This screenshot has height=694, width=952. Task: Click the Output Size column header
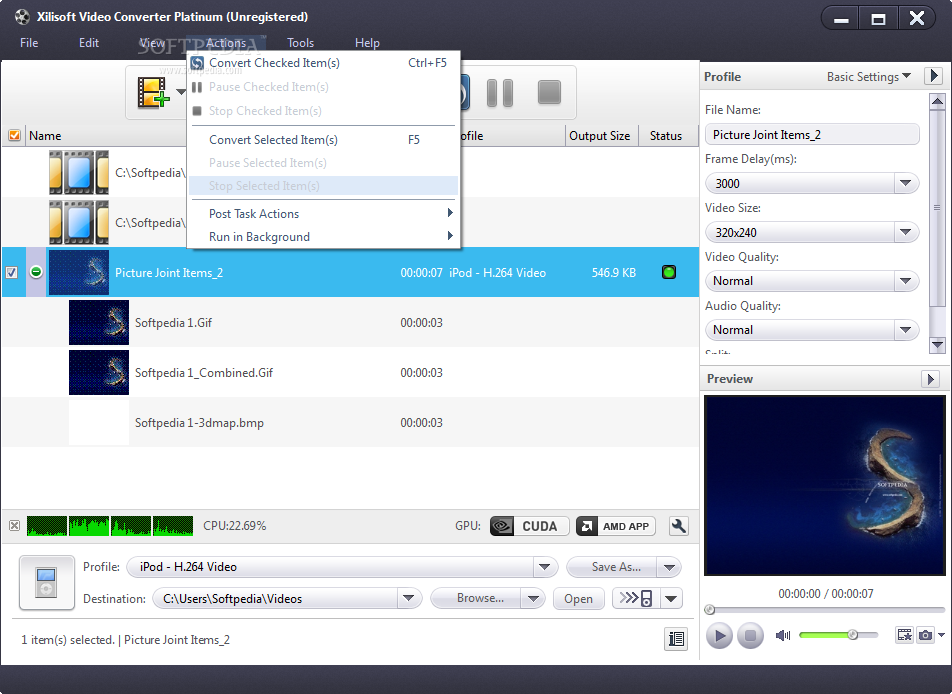click(x=600, y=136)
